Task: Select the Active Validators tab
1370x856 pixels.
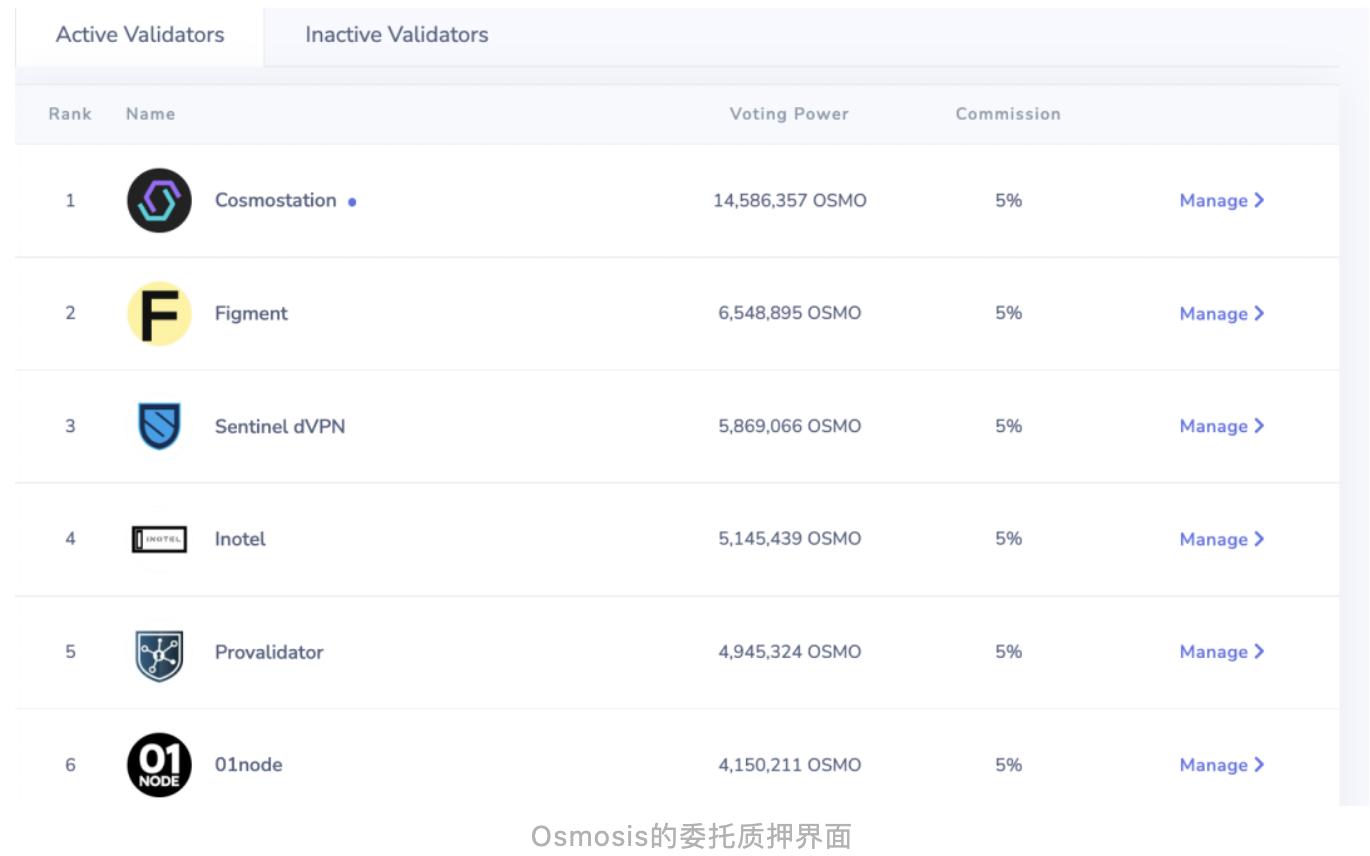Action: [x=140, y=35]
